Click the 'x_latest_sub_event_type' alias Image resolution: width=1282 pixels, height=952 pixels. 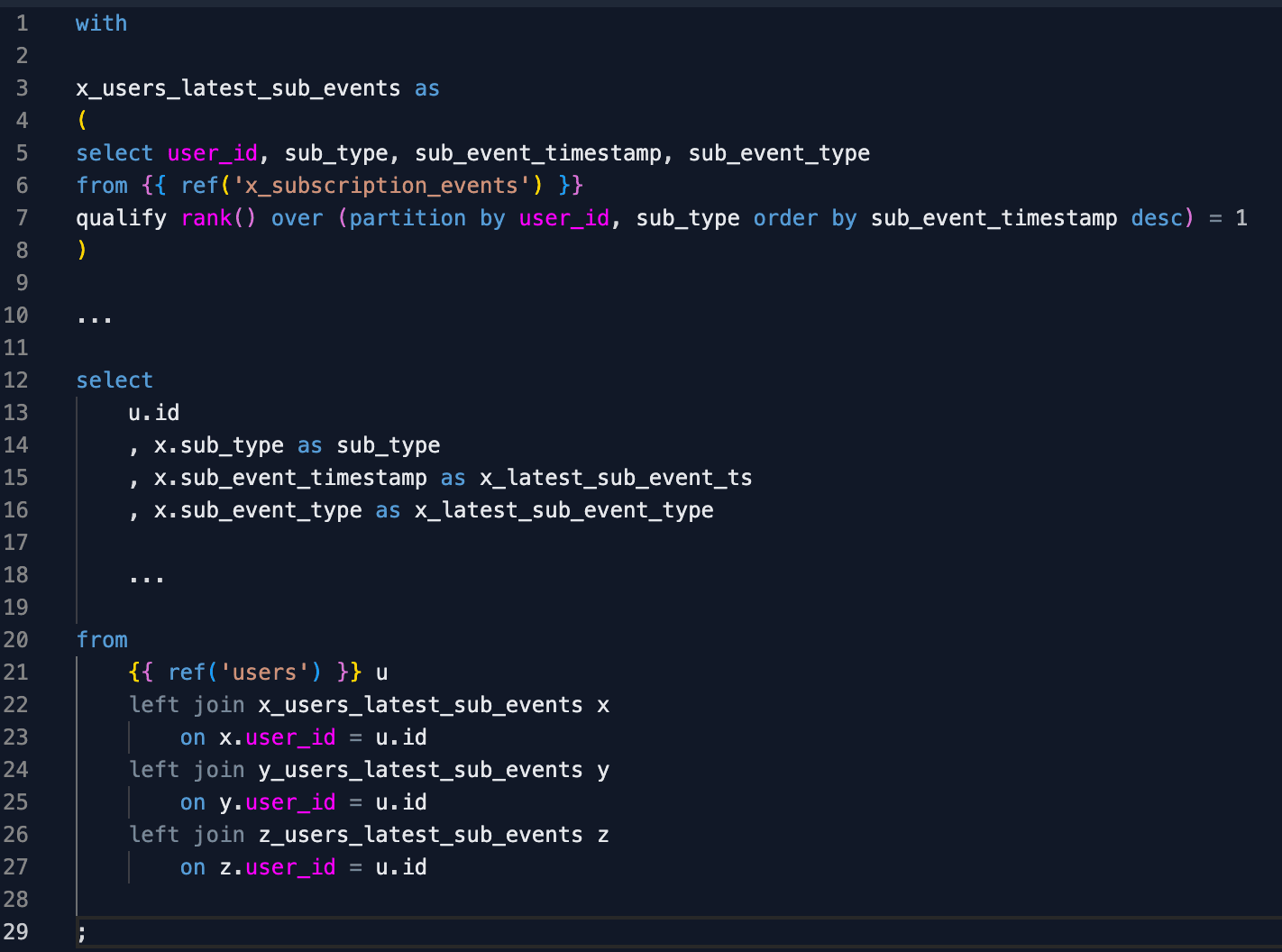point(563,510)
